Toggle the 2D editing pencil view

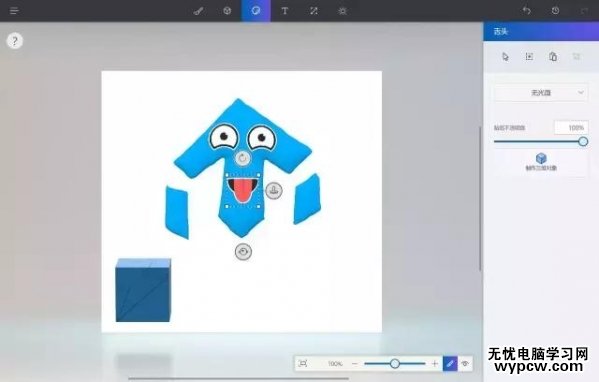pos(450,364)
